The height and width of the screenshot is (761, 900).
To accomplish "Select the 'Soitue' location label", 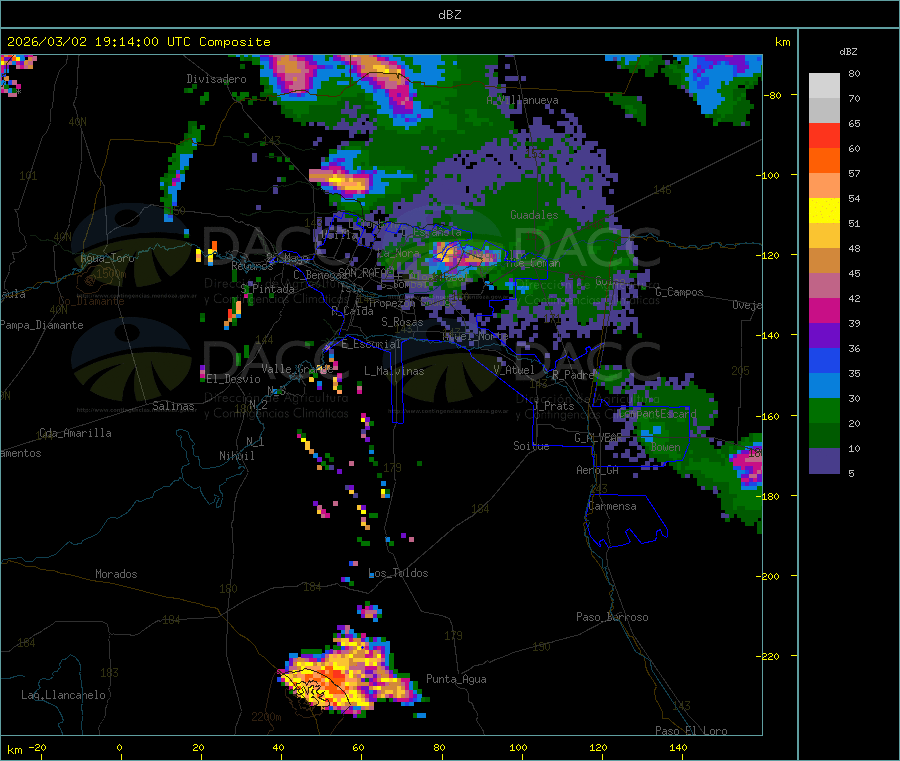I will click(531, 446).
